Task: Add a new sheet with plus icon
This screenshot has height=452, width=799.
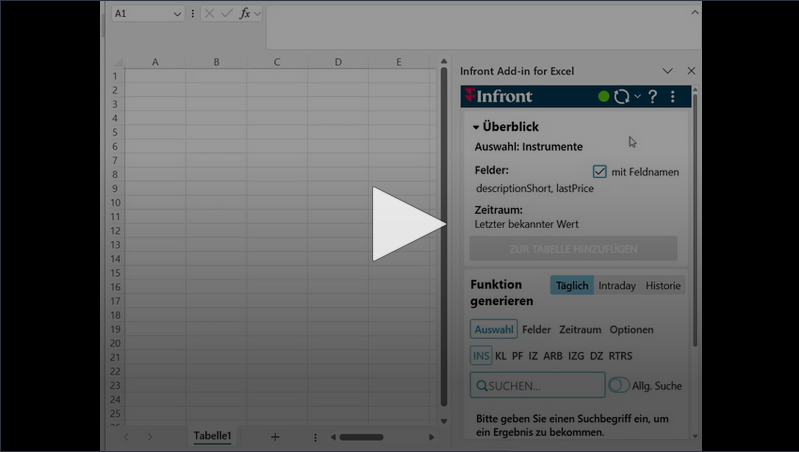Action: [x=275, y=437]
